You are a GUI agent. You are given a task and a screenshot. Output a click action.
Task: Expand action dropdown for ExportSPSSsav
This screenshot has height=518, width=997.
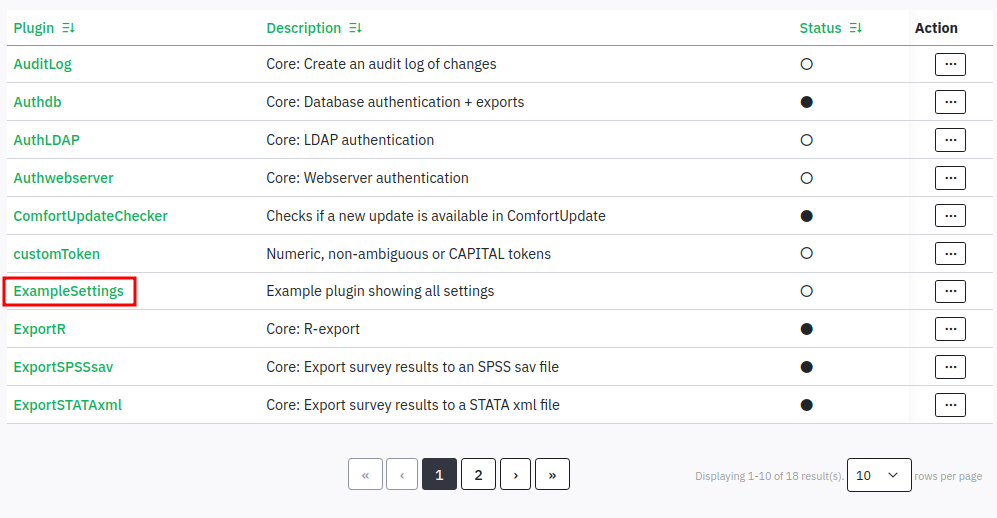pos(949,367)
